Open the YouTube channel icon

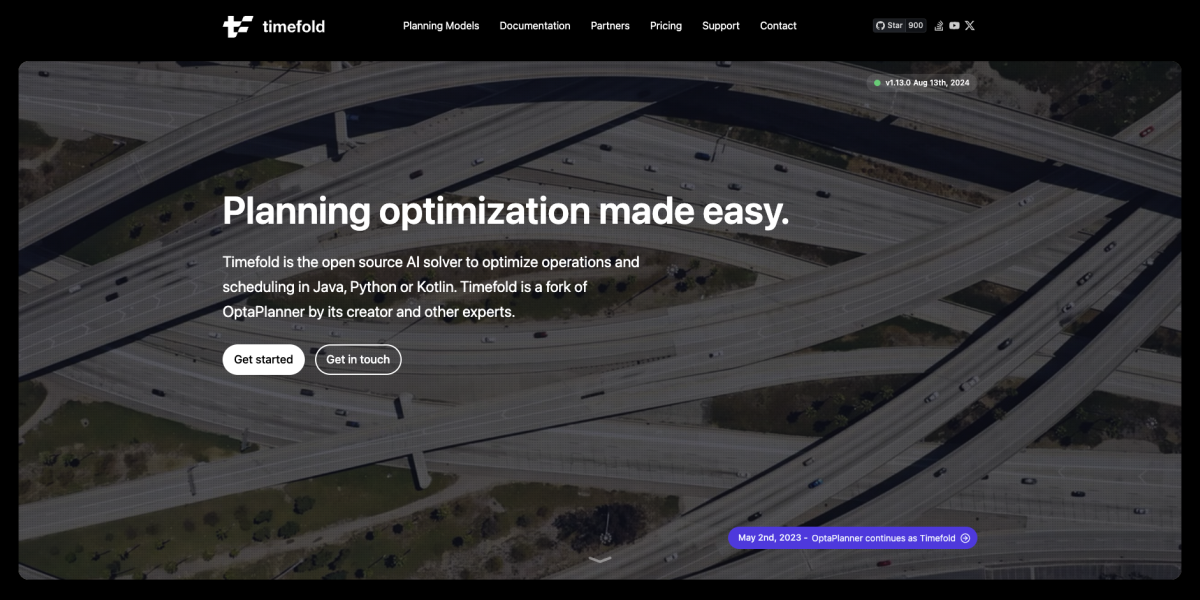pos(954,26)
